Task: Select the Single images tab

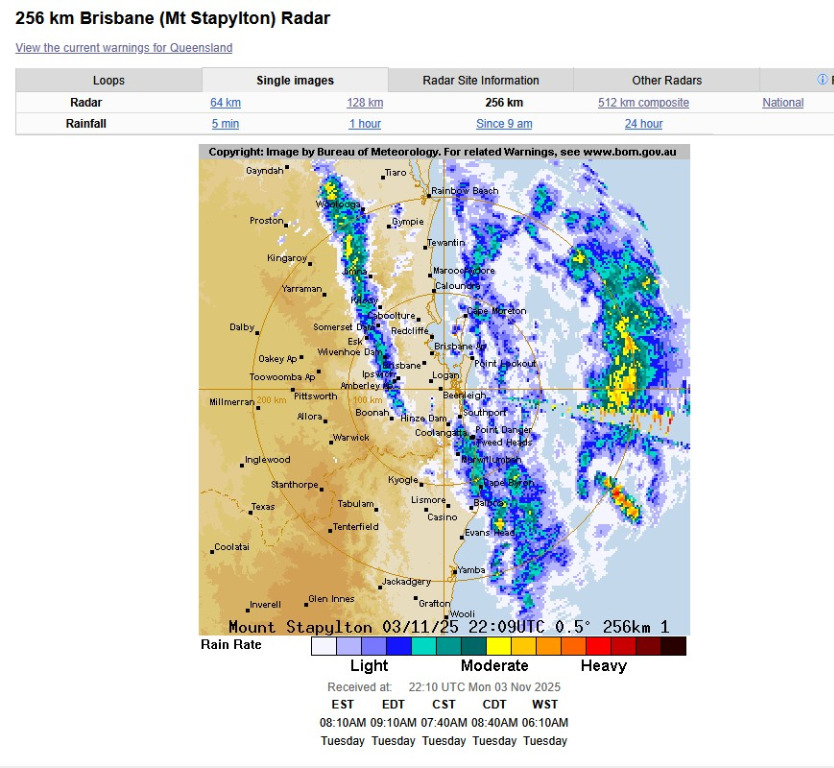Action: 294,80
